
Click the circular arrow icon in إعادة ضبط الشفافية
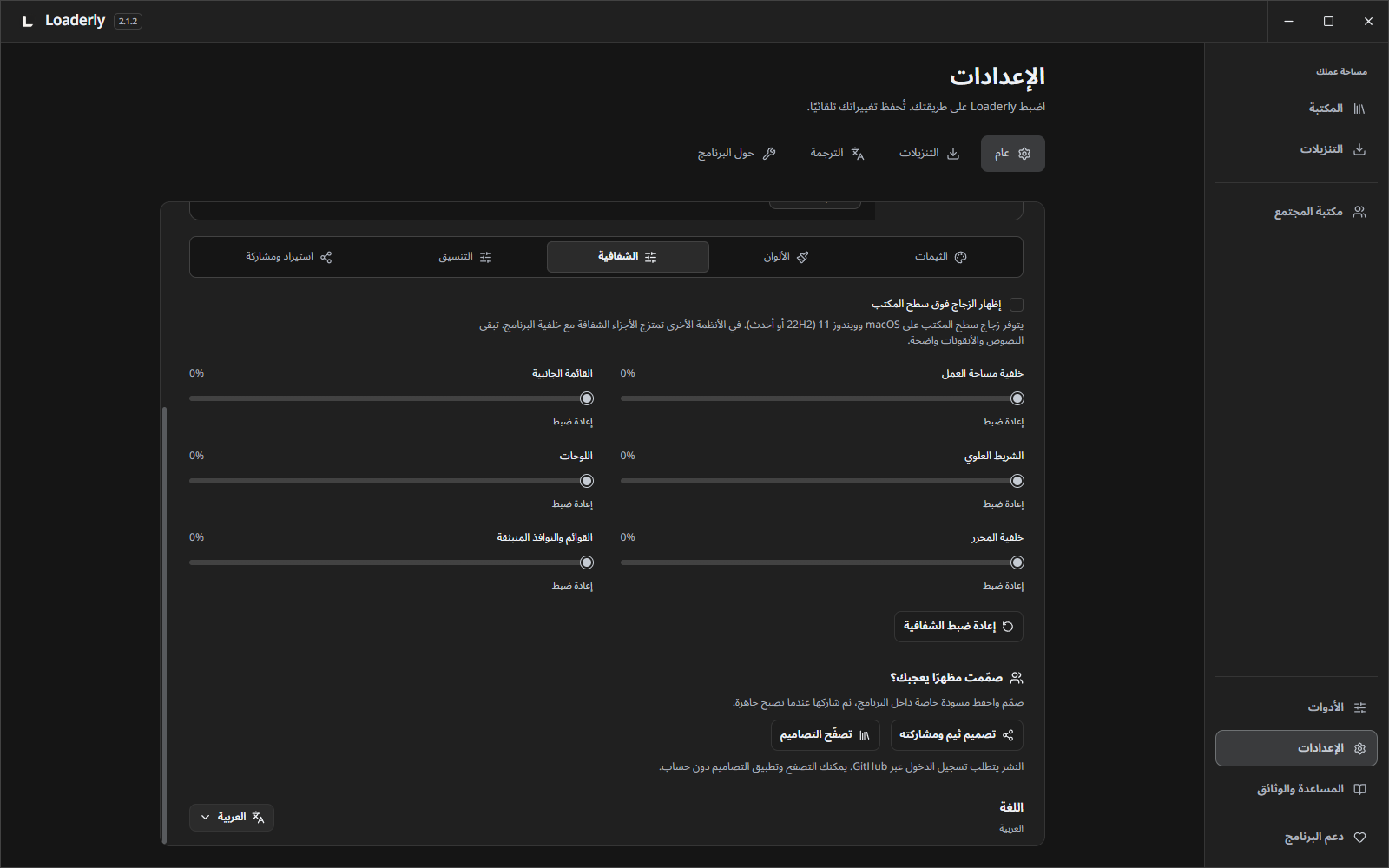pyautogui.click(x=1008, y=627)
